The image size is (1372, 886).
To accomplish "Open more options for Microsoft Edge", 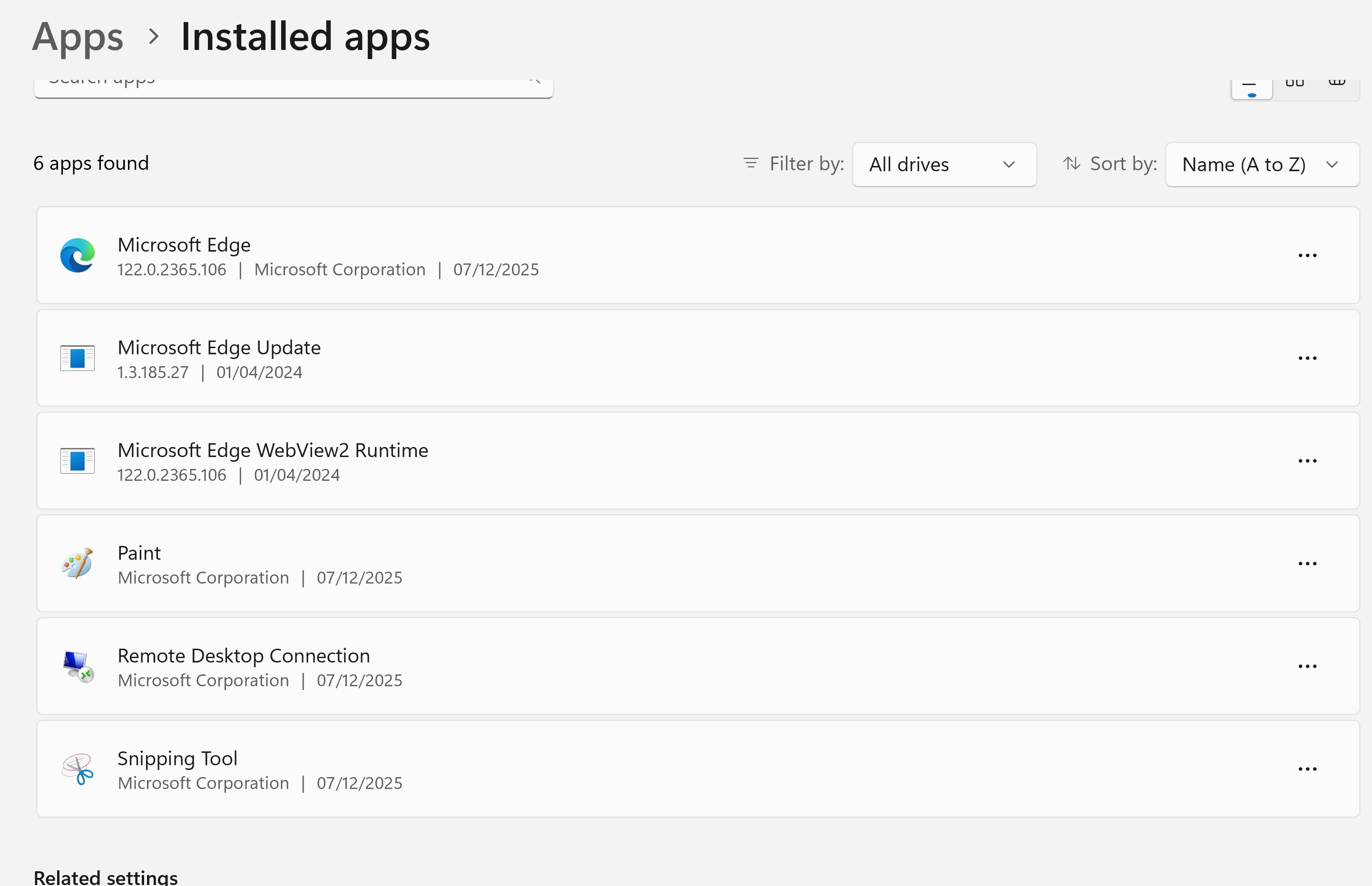I will pyautogui.click(x=1307, y=255).
